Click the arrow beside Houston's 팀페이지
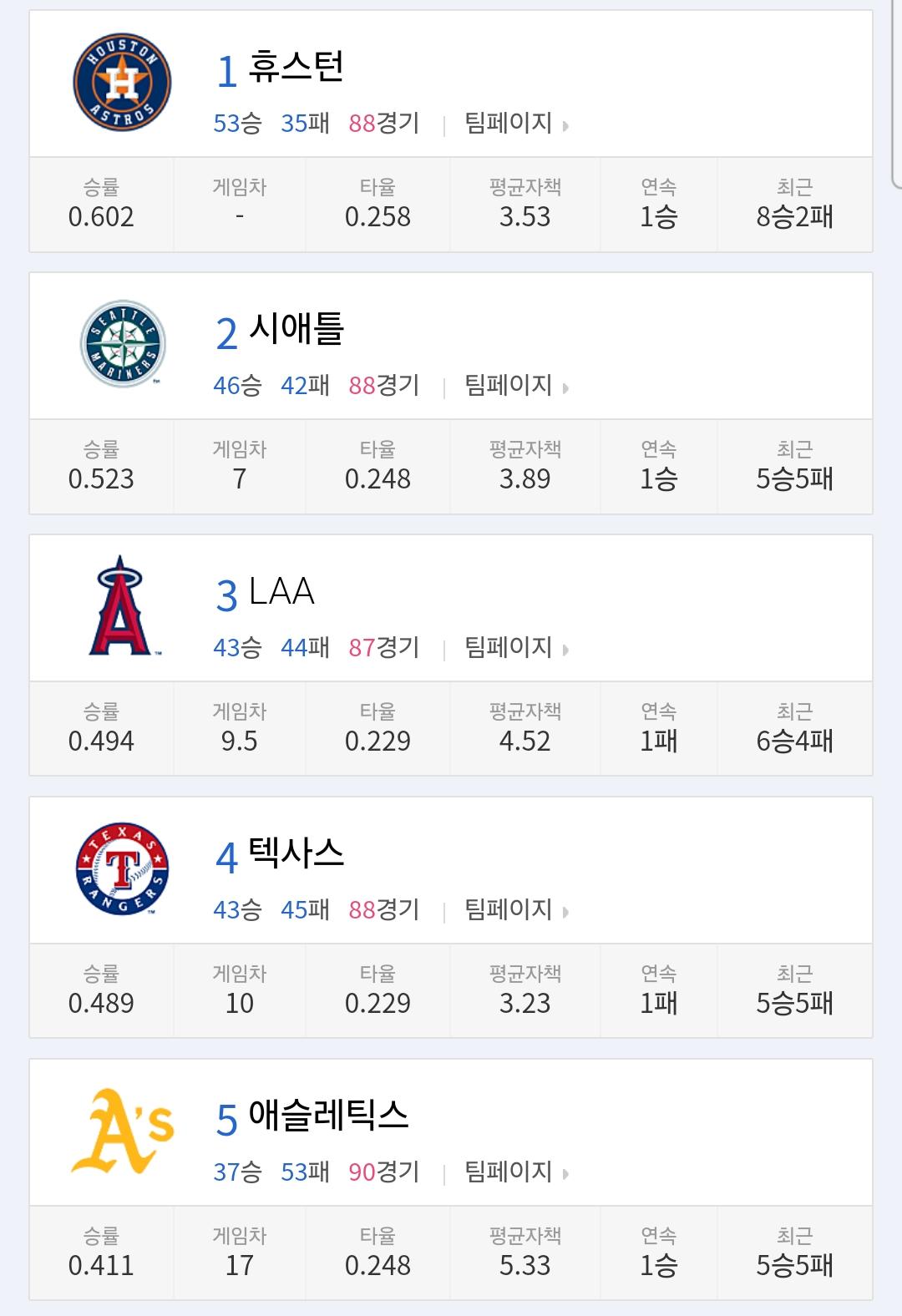Viewport: 902px width, 1316px height. pos(565,126)
